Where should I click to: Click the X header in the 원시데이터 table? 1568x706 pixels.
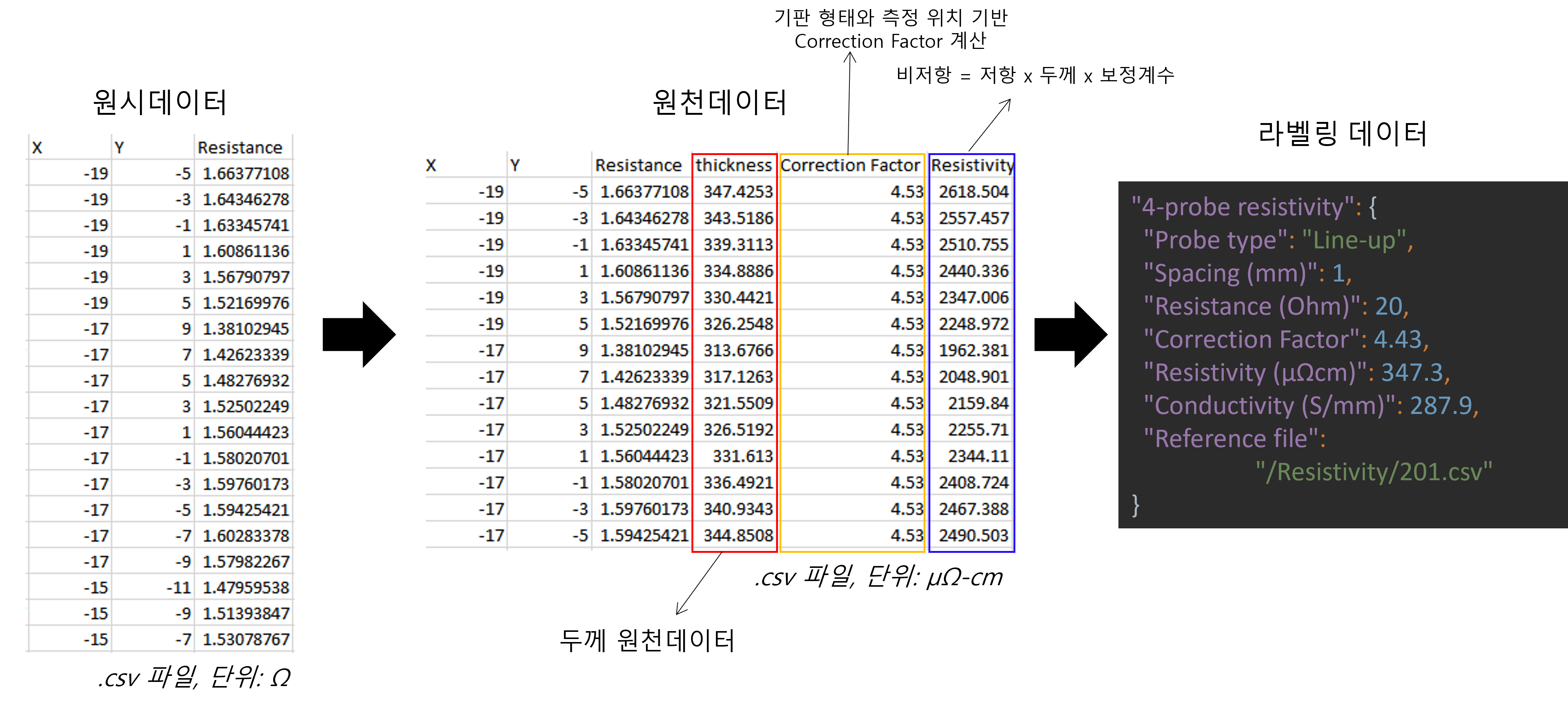[x=37, y=148]
